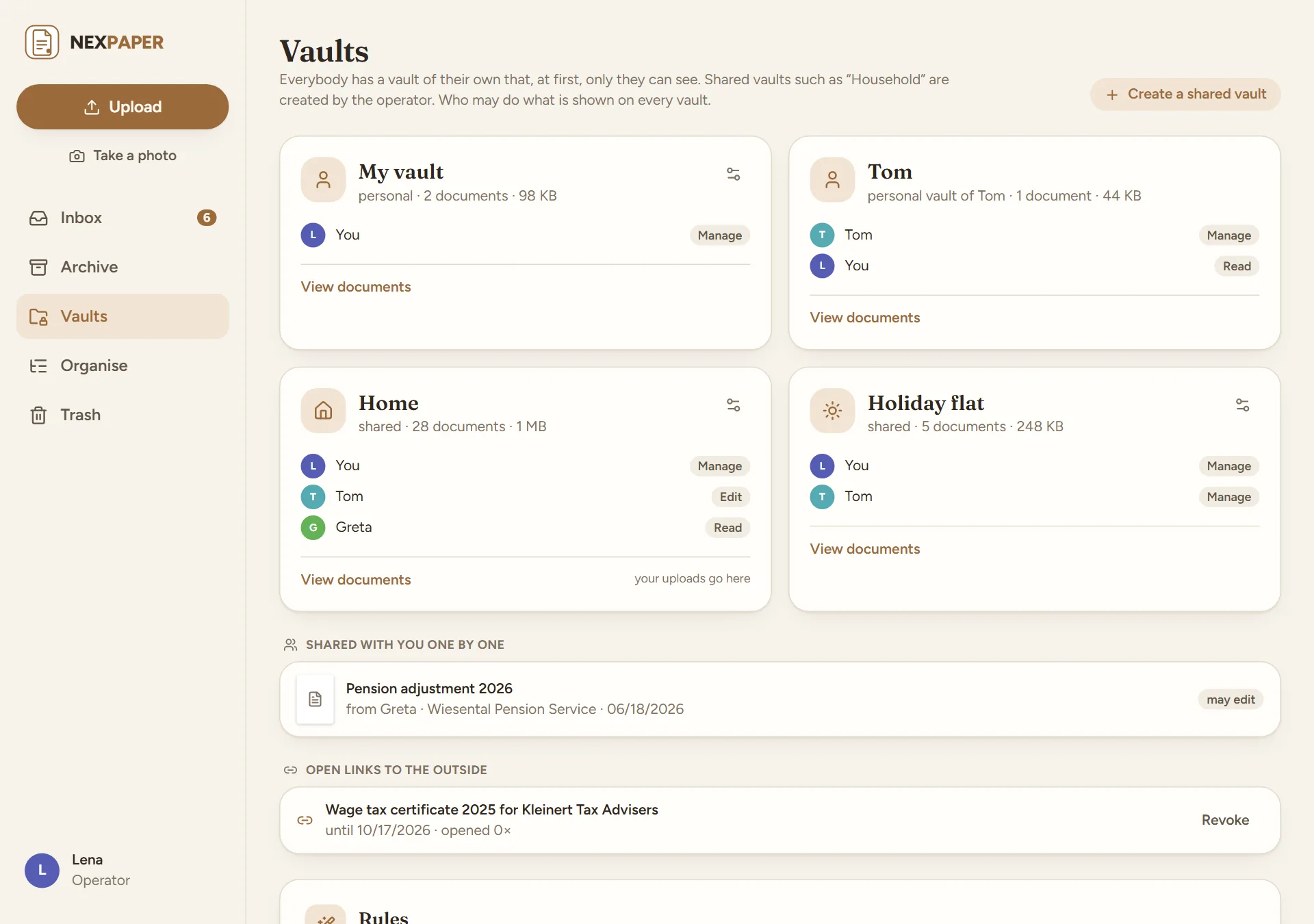Click the may edit badge on Pension adjustment
Viewport: 1314px width, 924px height.
1231,700
